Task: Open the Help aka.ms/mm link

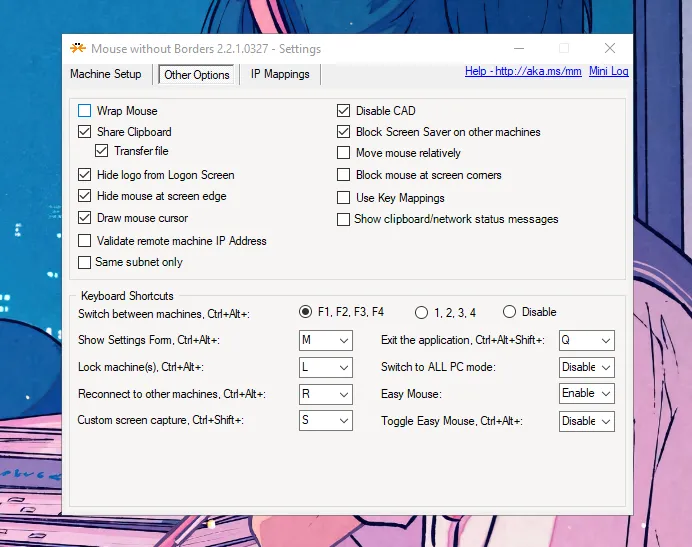Action: point(522,71)
